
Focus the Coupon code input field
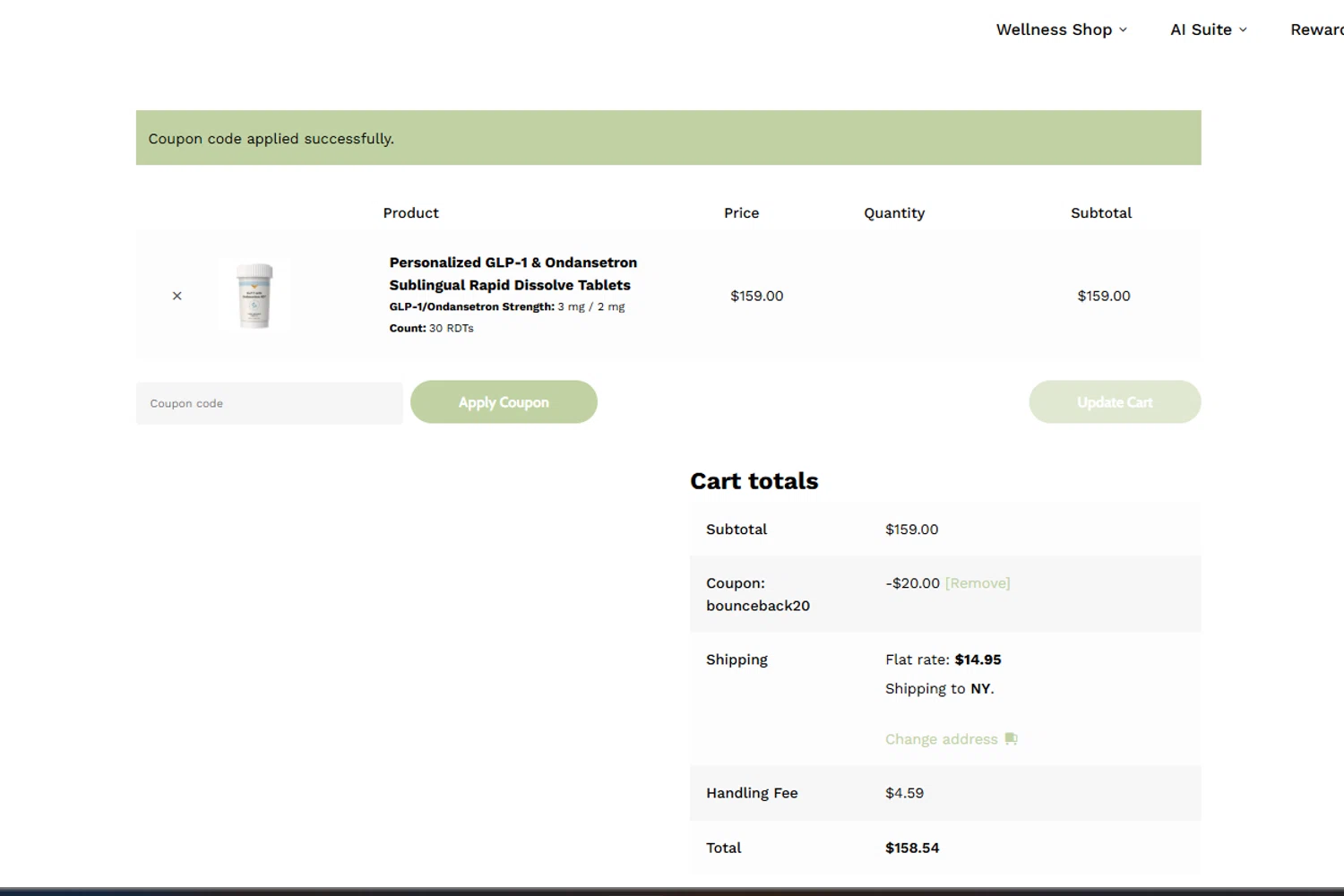(269, 403)
